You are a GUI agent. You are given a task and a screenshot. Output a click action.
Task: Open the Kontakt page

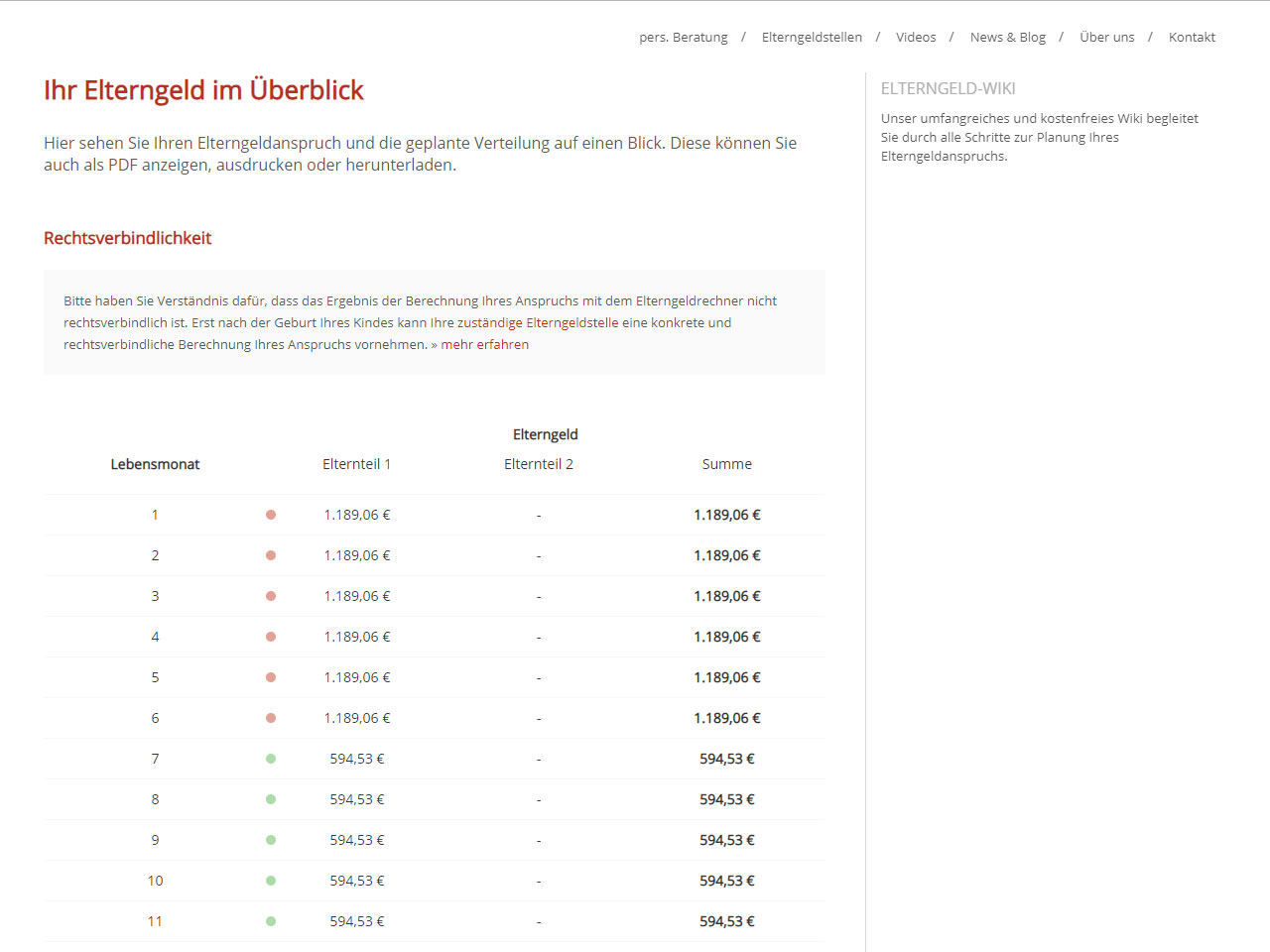tap(1192, 38)
